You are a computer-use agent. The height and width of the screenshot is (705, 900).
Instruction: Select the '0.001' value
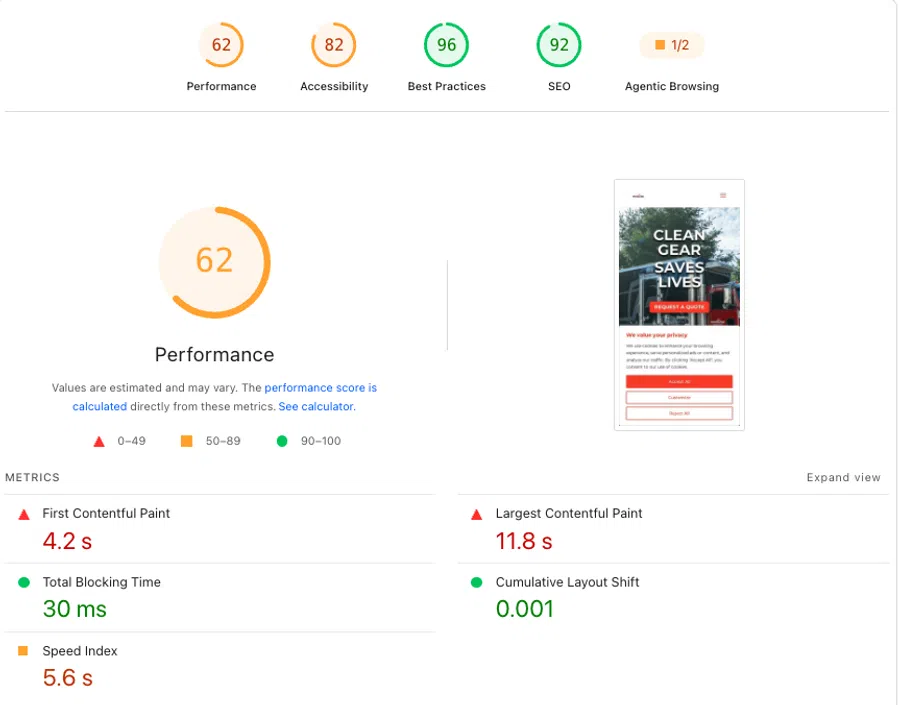pyautogui.click(x=525, y=609)
